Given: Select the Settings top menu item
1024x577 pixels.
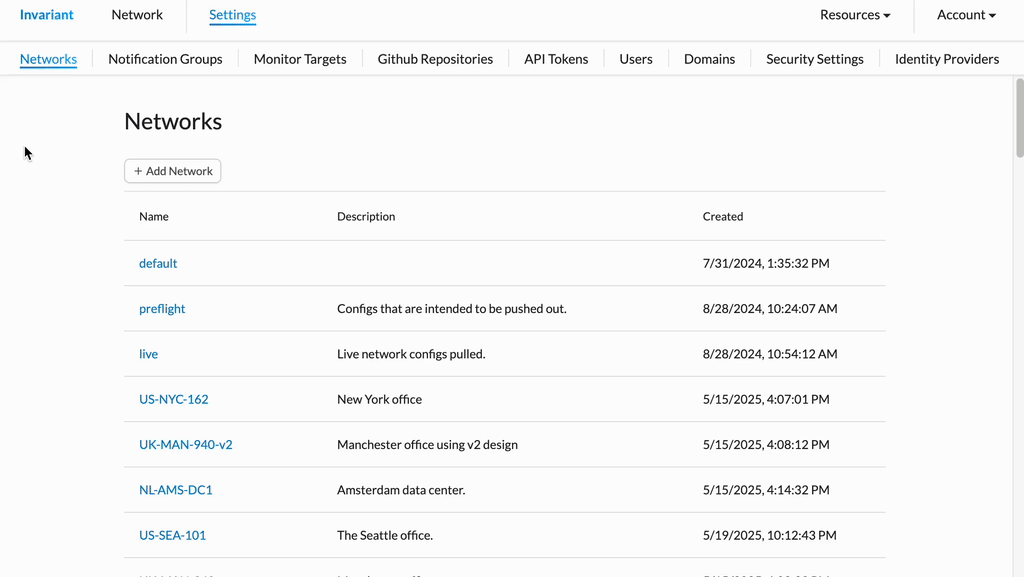Looking at the screenshot, I should (232, 15).
